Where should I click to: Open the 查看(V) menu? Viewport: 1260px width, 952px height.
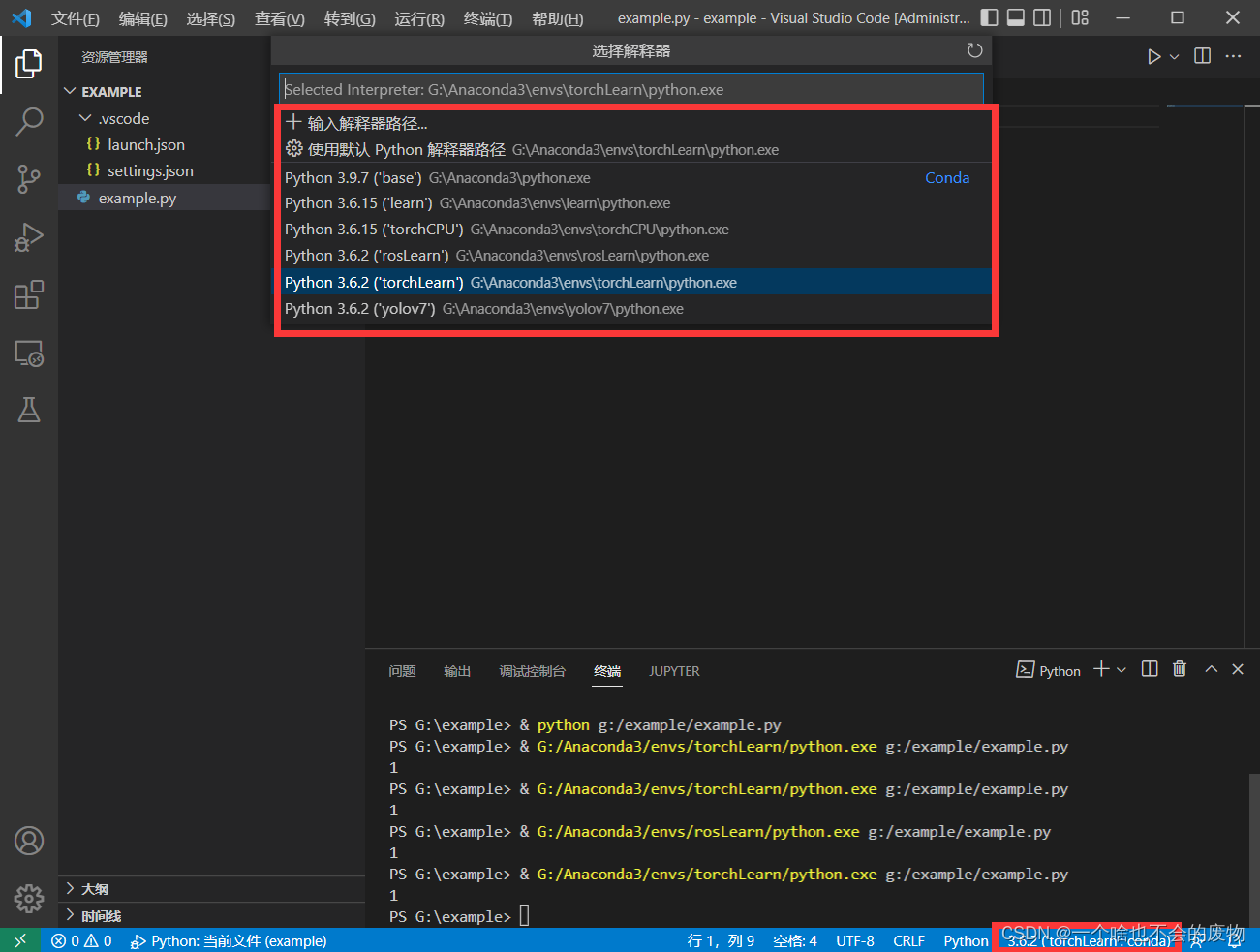280,18
